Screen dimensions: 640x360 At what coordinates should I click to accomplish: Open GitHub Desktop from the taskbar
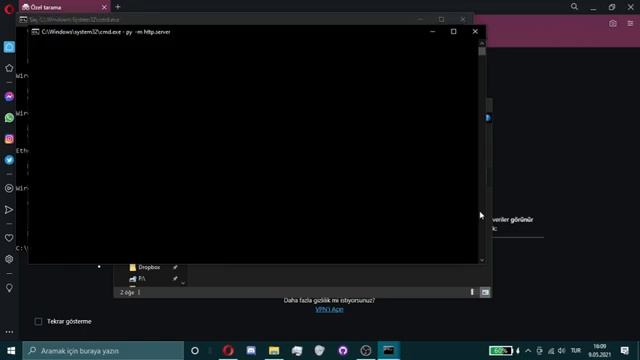point(343,351)
